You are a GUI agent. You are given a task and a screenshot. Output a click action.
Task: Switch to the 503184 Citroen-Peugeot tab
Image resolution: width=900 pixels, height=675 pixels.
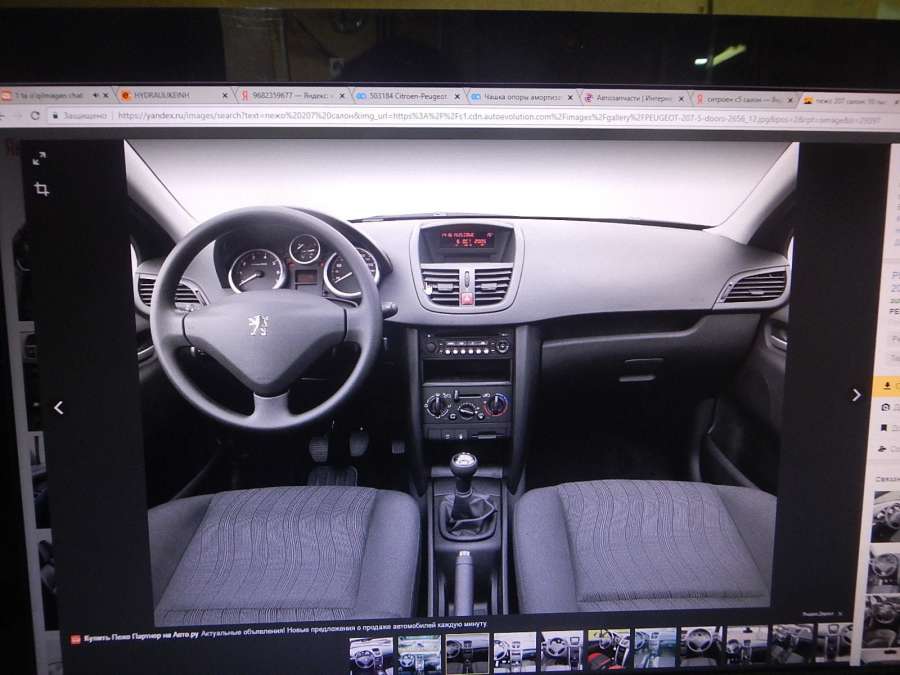(405, 97)
